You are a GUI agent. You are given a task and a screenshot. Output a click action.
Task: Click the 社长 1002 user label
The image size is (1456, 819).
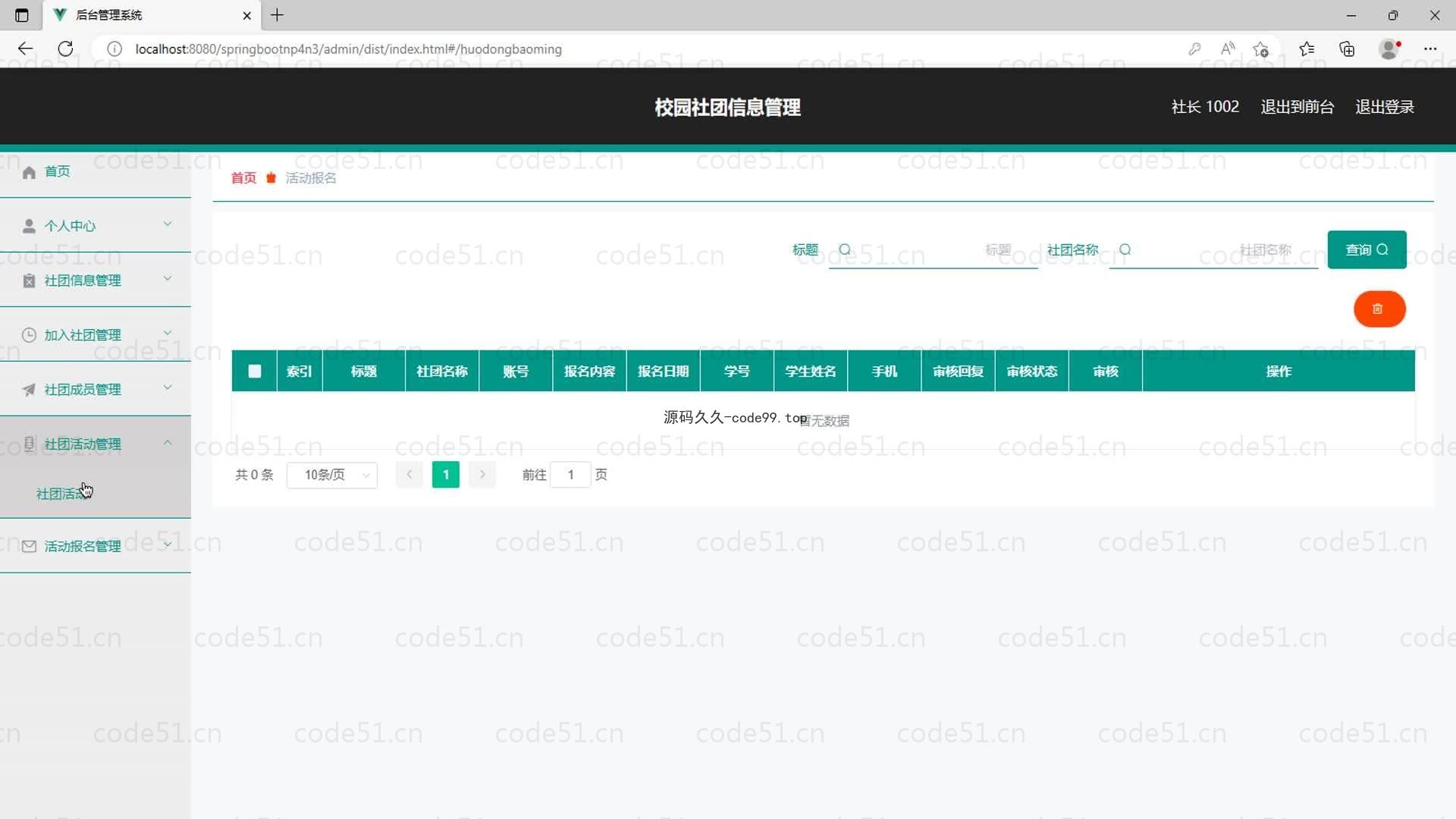pos(1205,107)
